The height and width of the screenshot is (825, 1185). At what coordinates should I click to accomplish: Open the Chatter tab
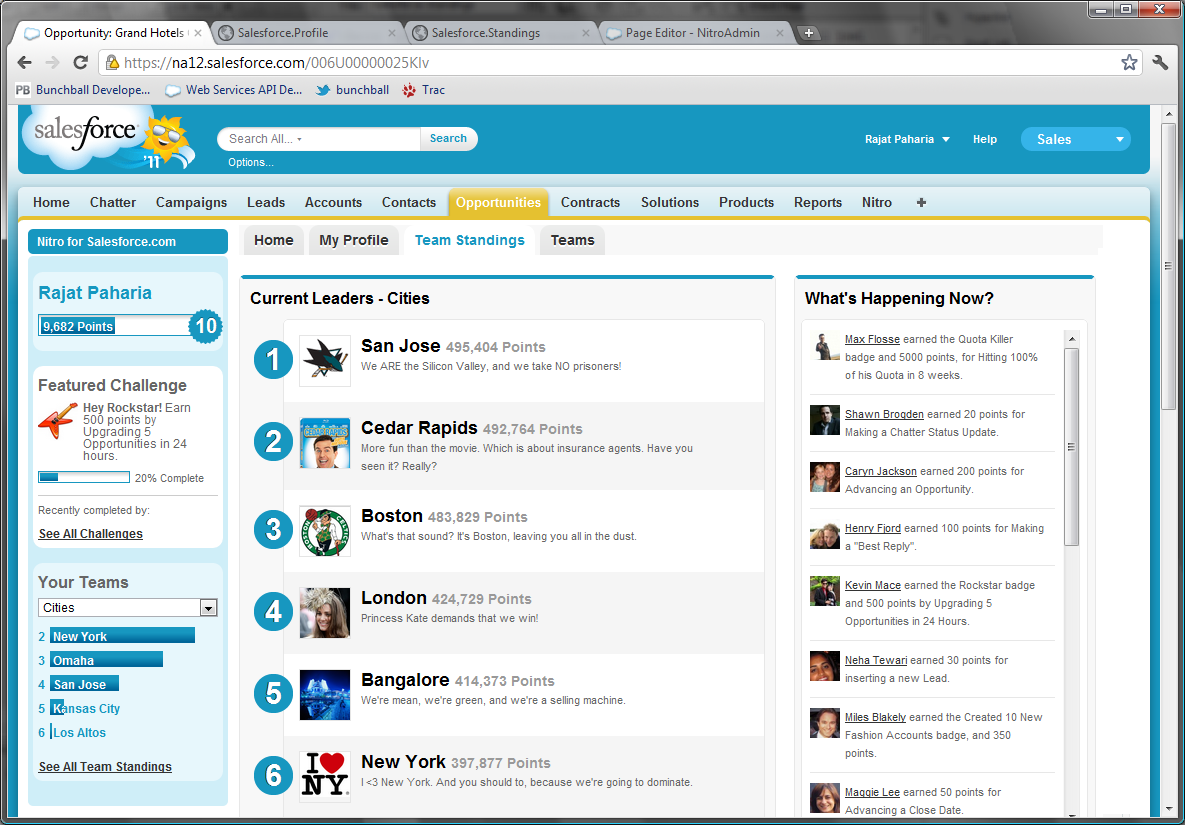click(x=113, y=202)
